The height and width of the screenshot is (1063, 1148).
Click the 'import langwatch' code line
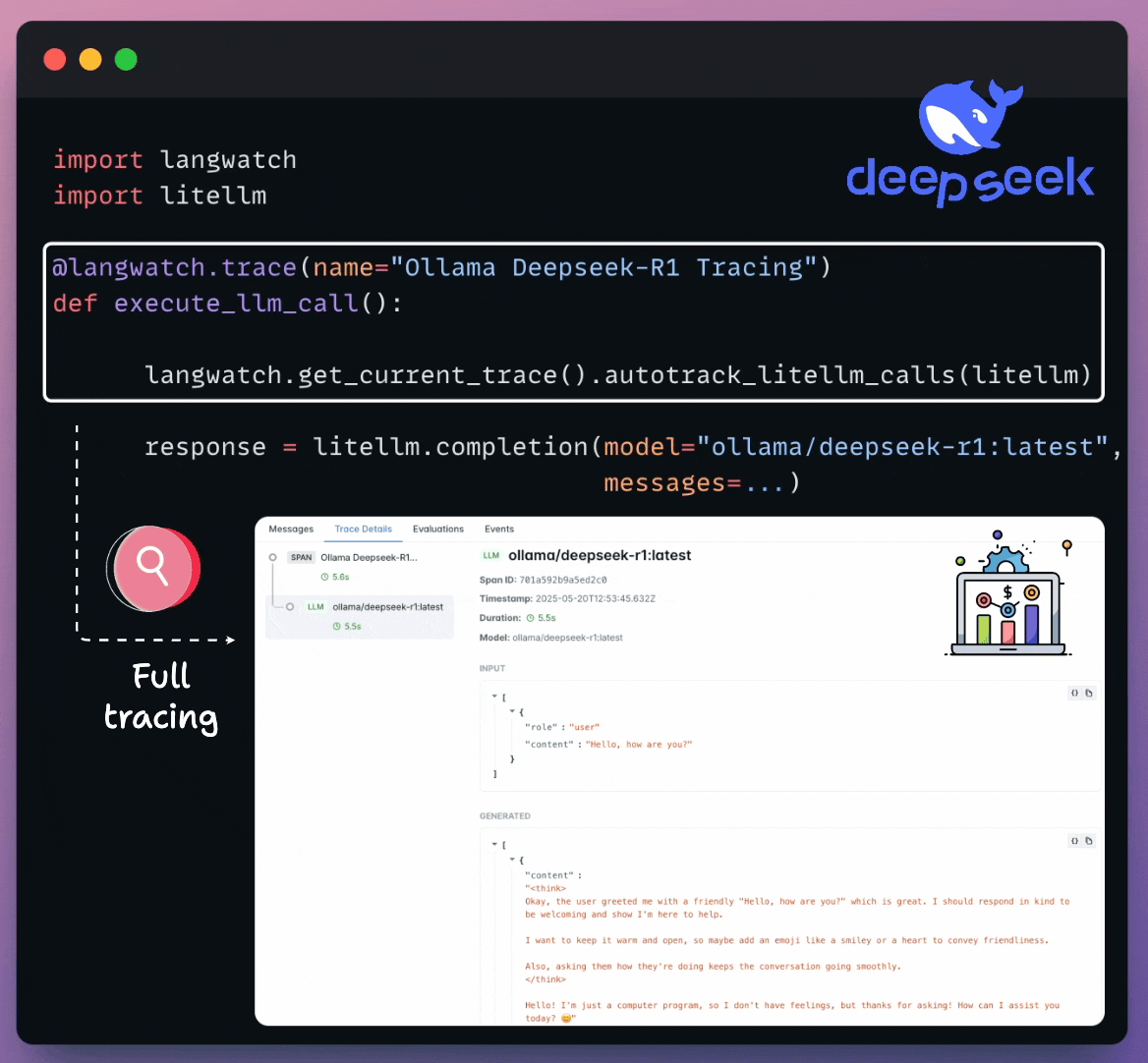point(174,159)
